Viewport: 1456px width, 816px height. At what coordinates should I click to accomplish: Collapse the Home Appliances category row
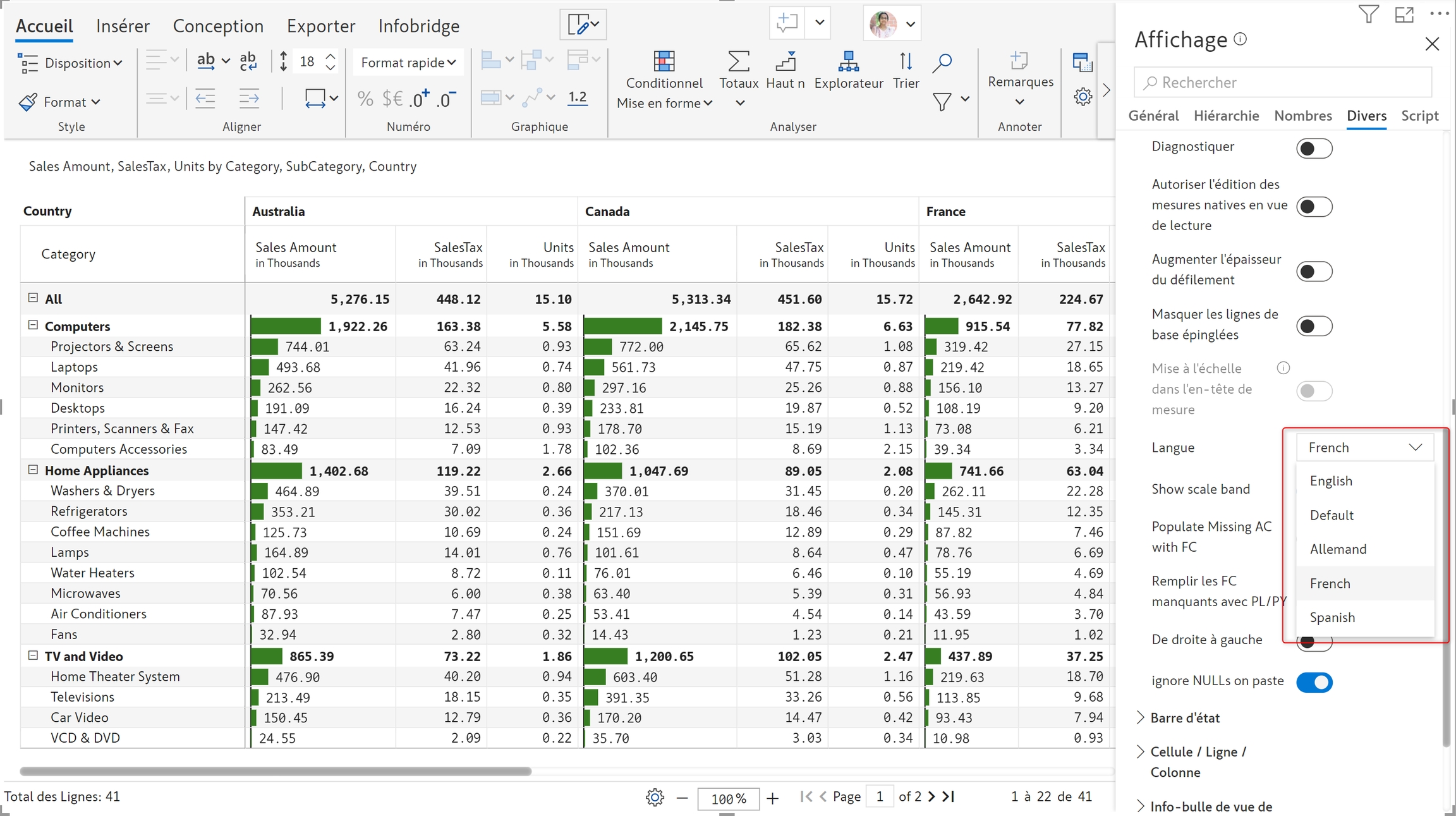(x=33, y=470)
